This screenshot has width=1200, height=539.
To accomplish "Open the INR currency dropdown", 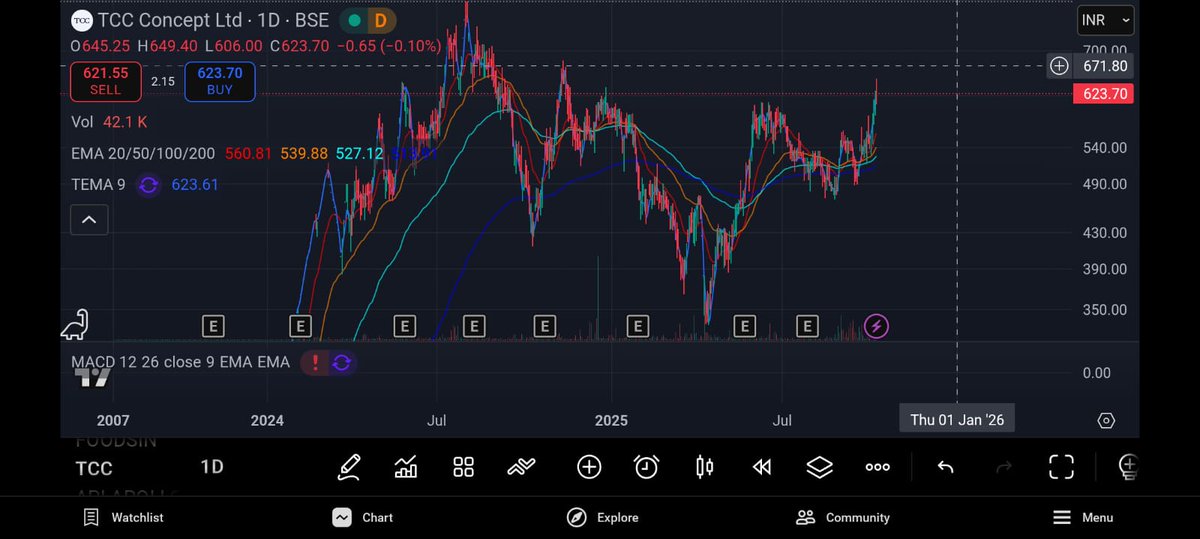I will click(1106, 20).
